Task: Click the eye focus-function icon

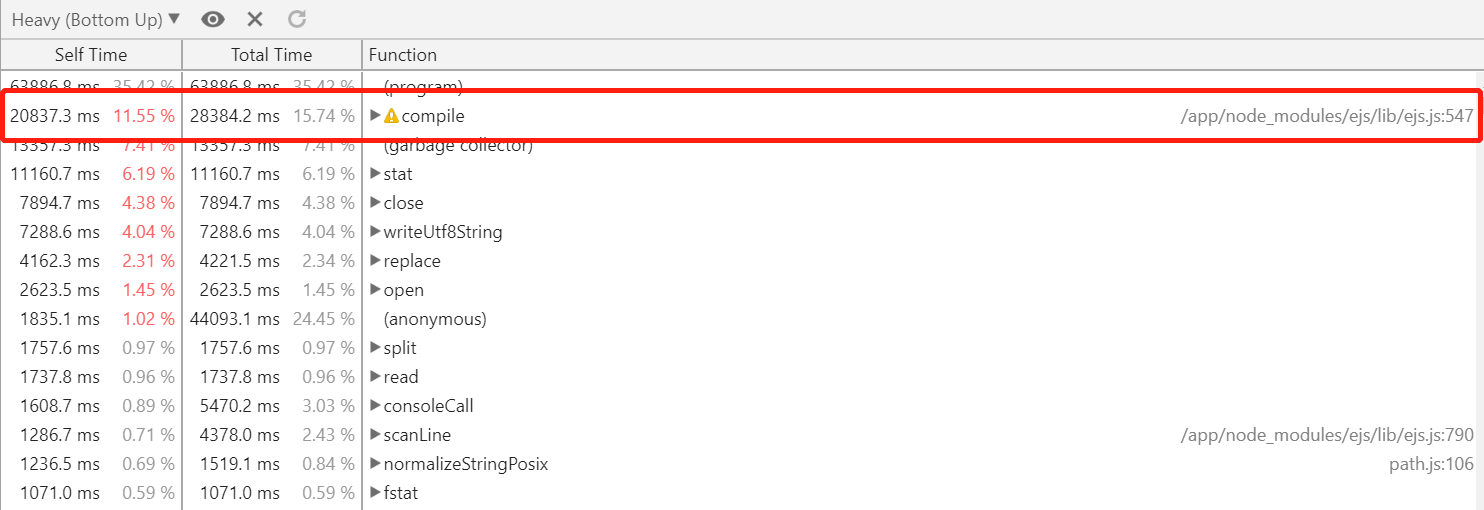Action: pos(212,19)
